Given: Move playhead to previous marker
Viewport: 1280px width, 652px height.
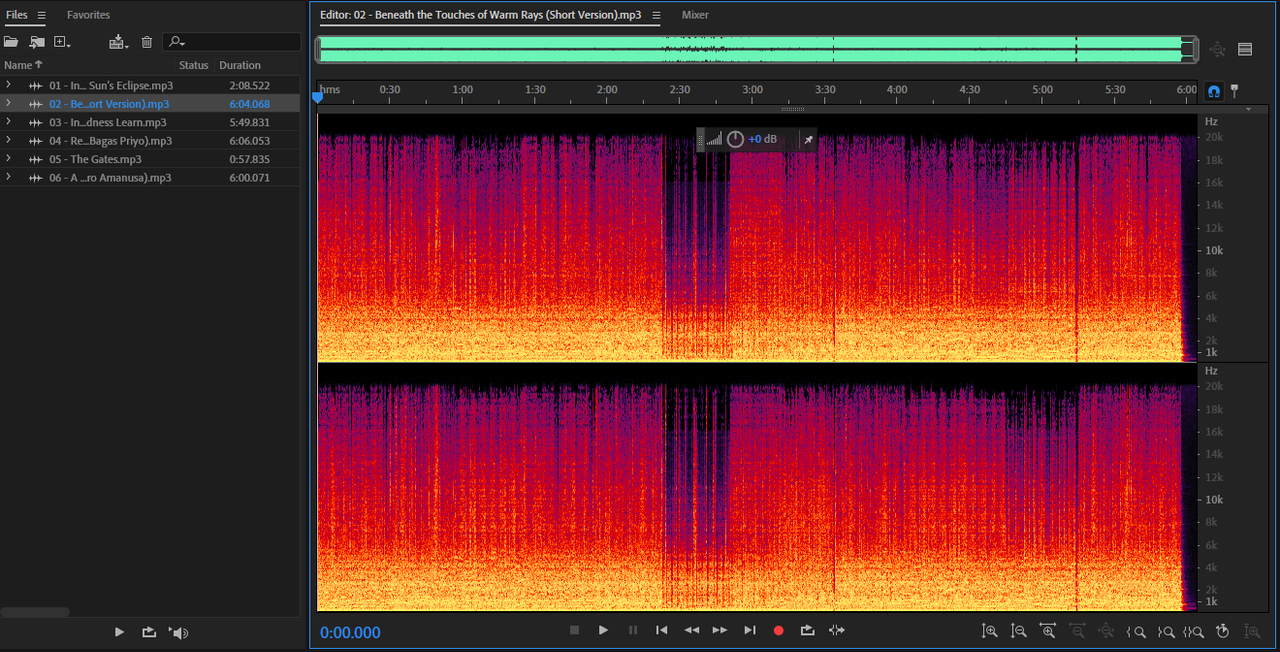Looking at the screenshot, I should pos(661,630).
